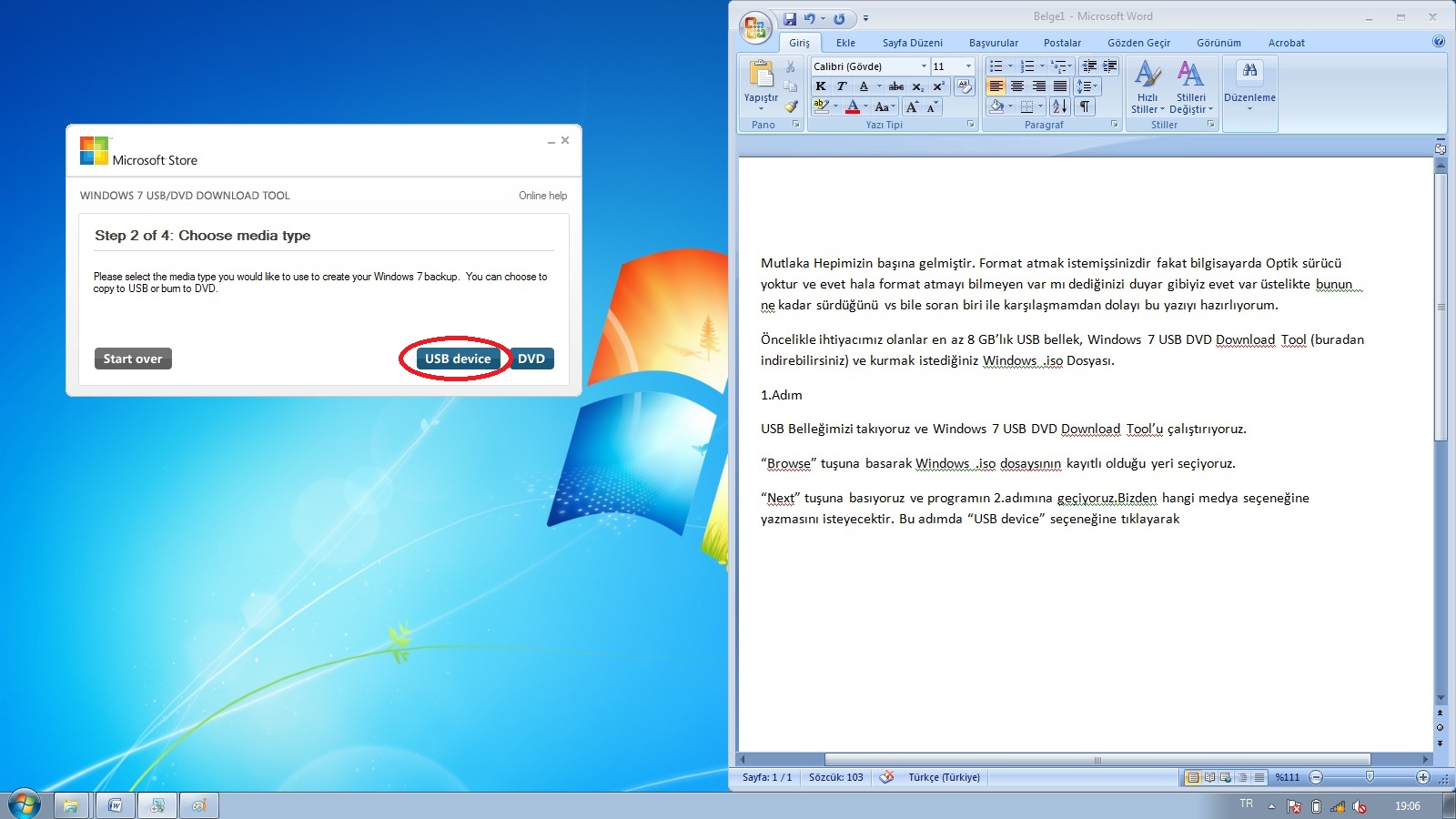Open the Online help link
This screenshot has height=819, width=1456.
point(542,196)
